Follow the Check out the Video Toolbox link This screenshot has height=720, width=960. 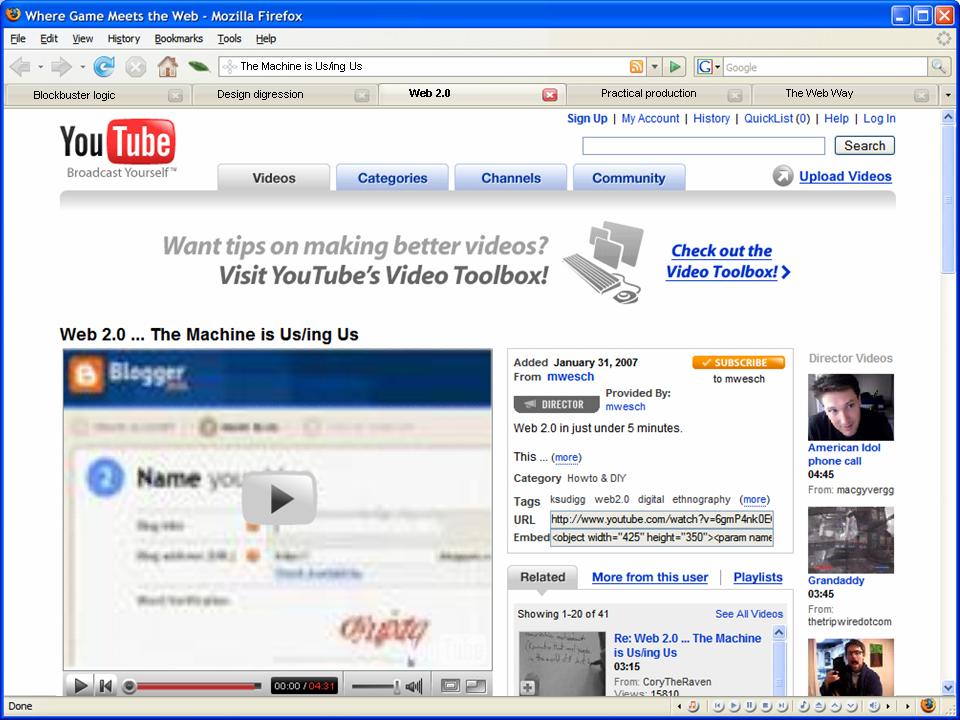728,261
